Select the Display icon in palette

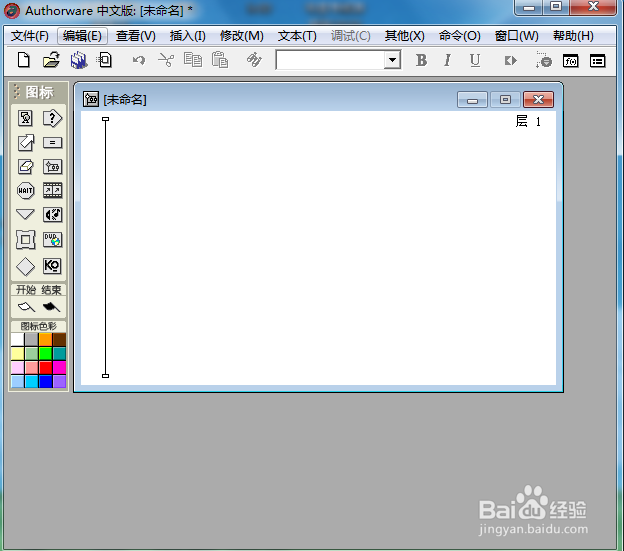[25, 118]
